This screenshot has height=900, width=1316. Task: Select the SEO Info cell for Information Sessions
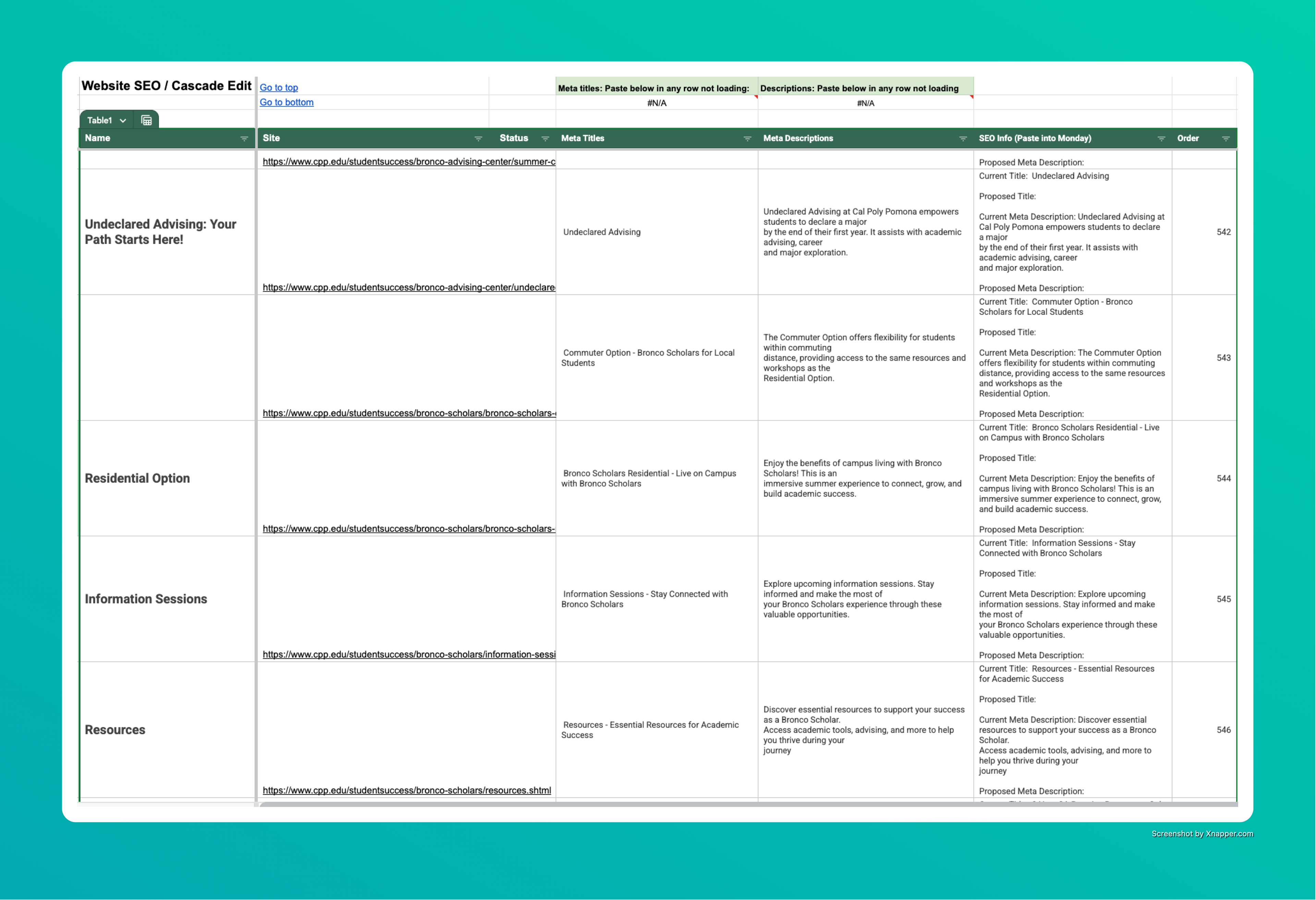click(1073, 599)
